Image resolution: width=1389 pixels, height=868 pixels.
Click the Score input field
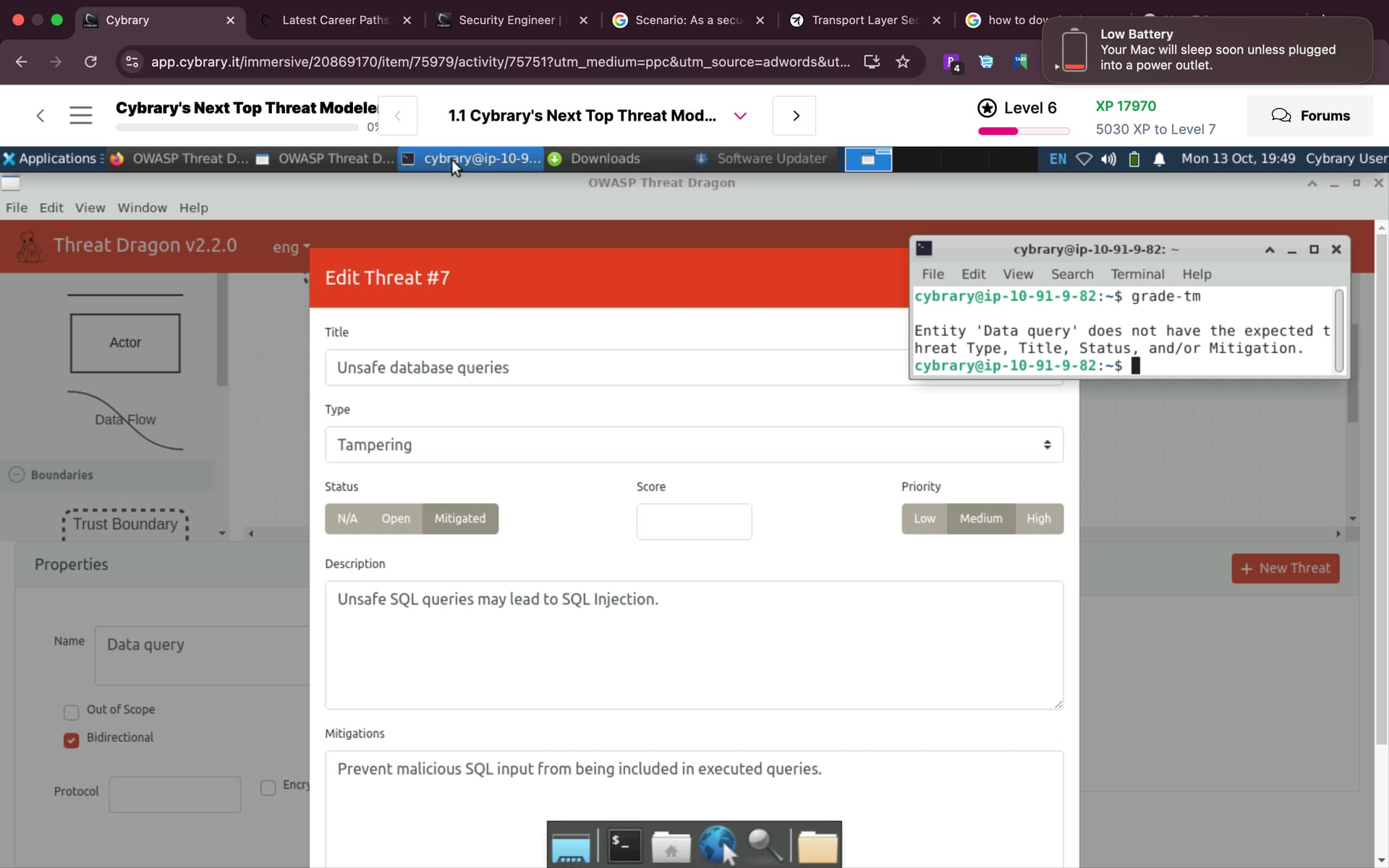coord(693,522)
